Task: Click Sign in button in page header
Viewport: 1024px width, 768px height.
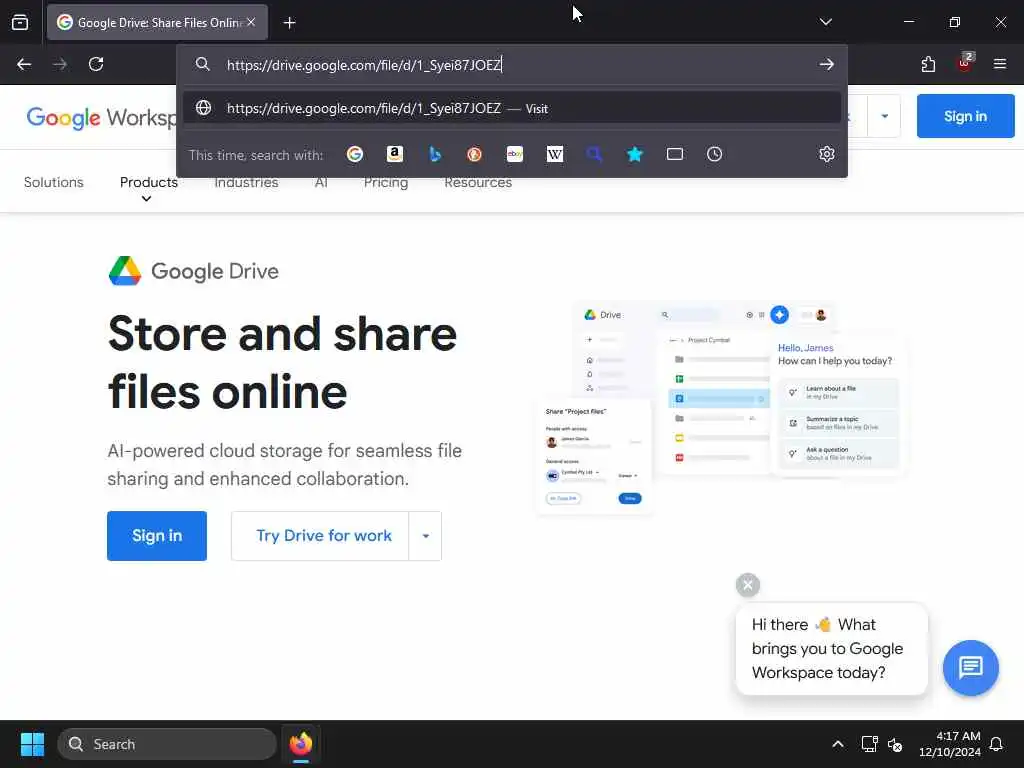Action: point(965,116)
